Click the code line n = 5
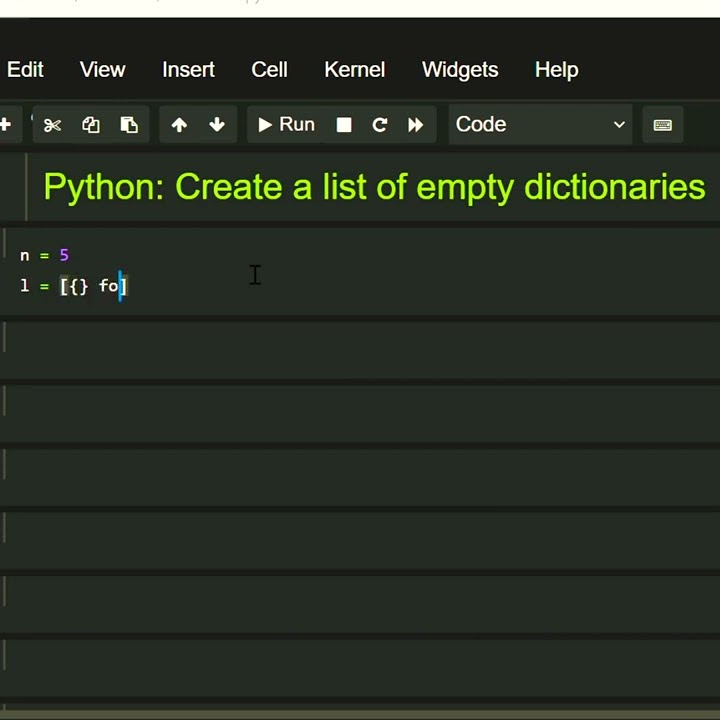 point(44,255)
